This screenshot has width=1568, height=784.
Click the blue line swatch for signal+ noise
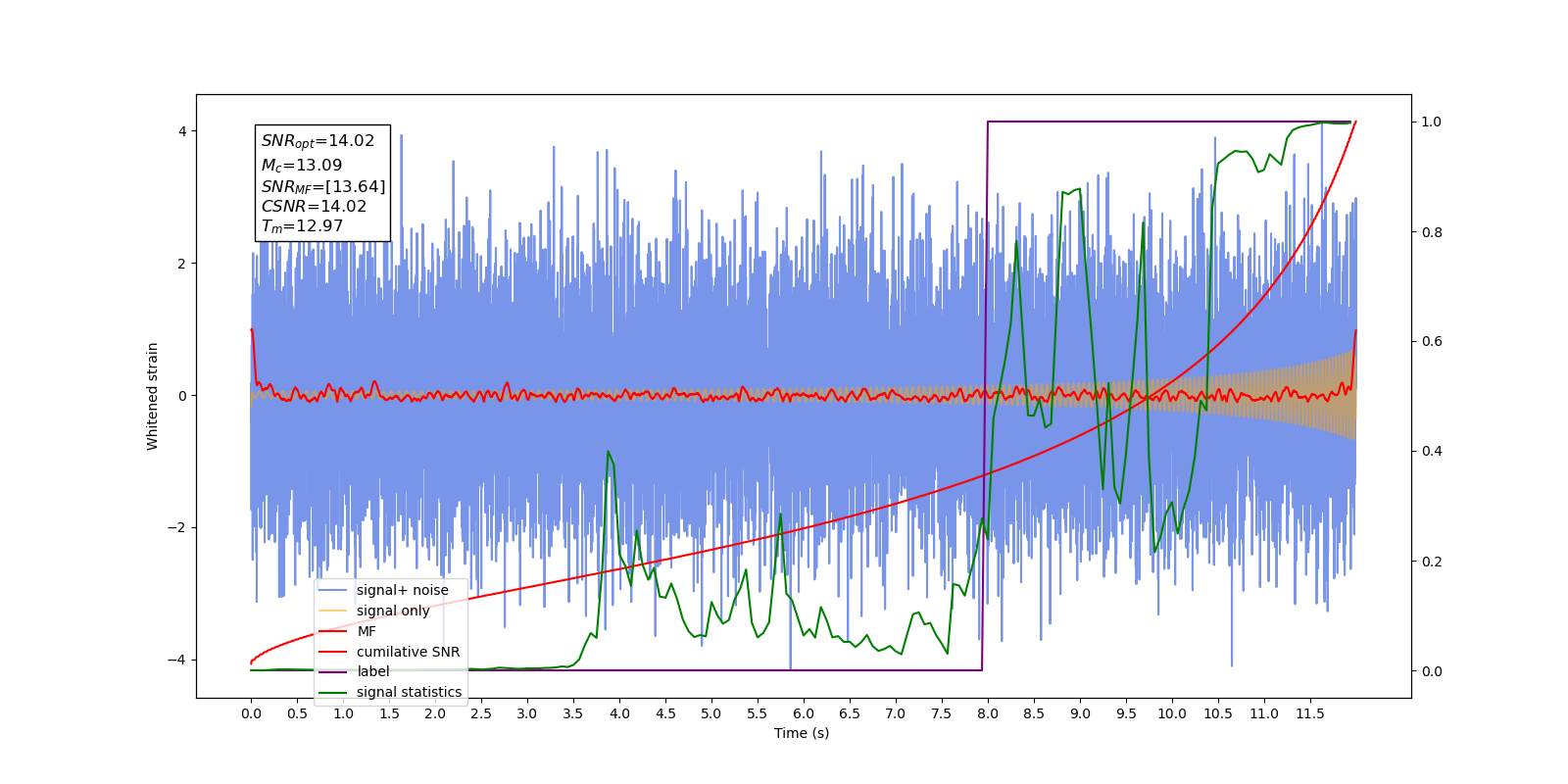333,590
